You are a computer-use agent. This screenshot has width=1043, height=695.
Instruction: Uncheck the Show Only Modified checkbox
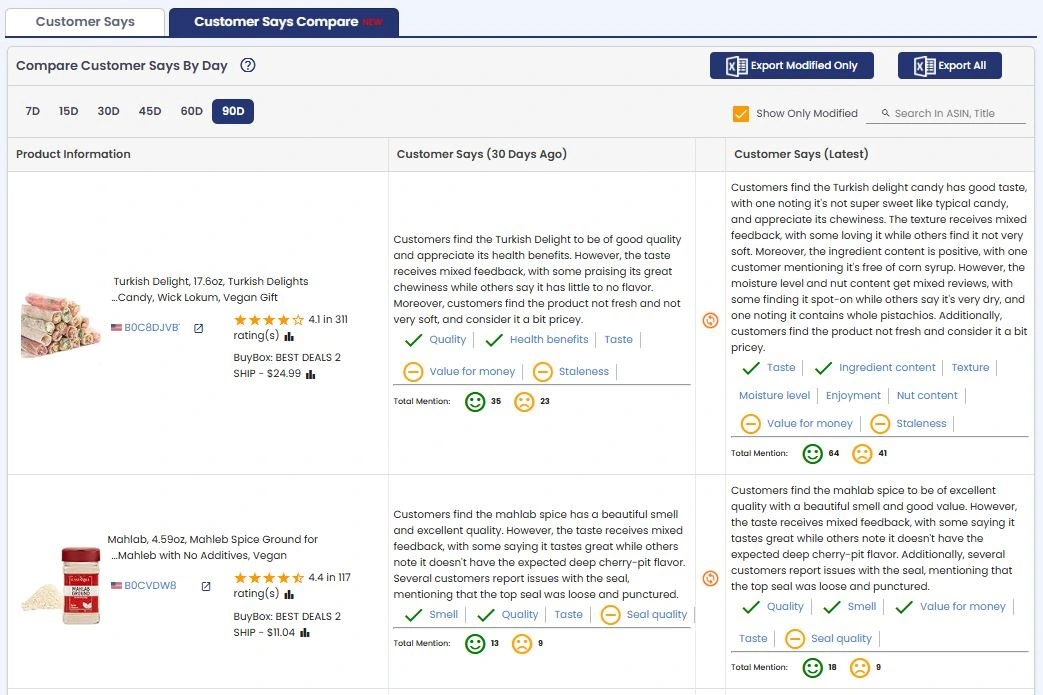[x=741, y=114]
